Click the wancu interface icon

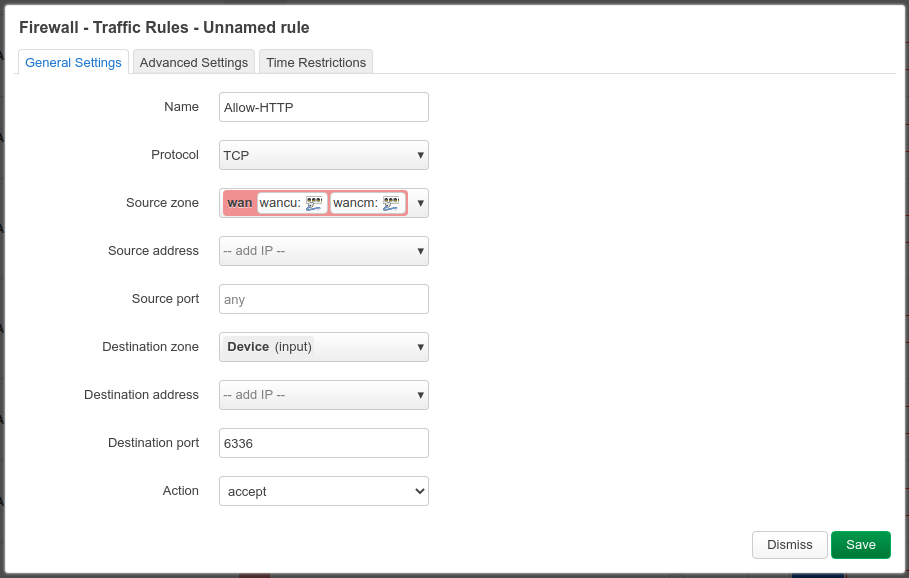click(314, 203)
